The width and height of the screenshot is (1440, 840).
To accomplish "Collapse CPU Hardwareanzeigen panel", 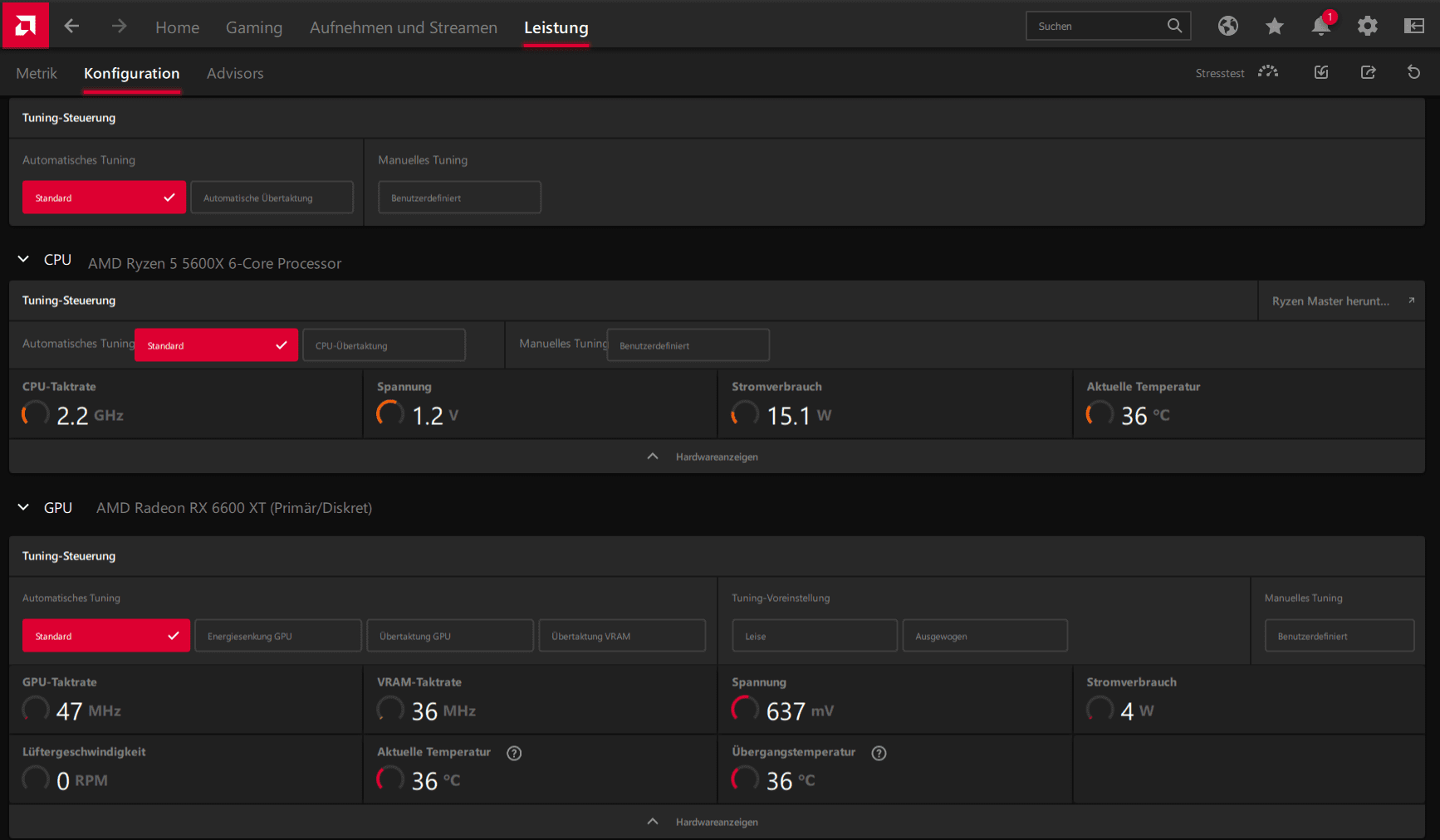I will click(717, 457).
